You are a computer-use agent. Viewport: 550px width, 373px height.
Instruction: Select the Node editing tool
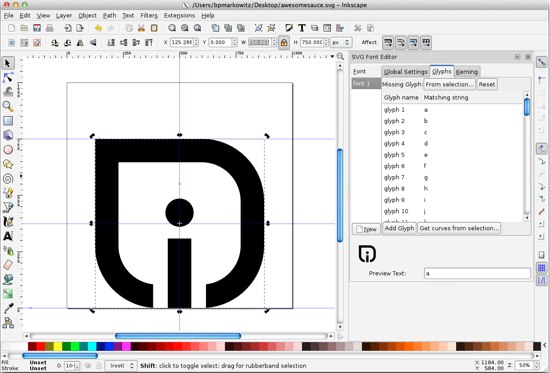coord(8,78)
